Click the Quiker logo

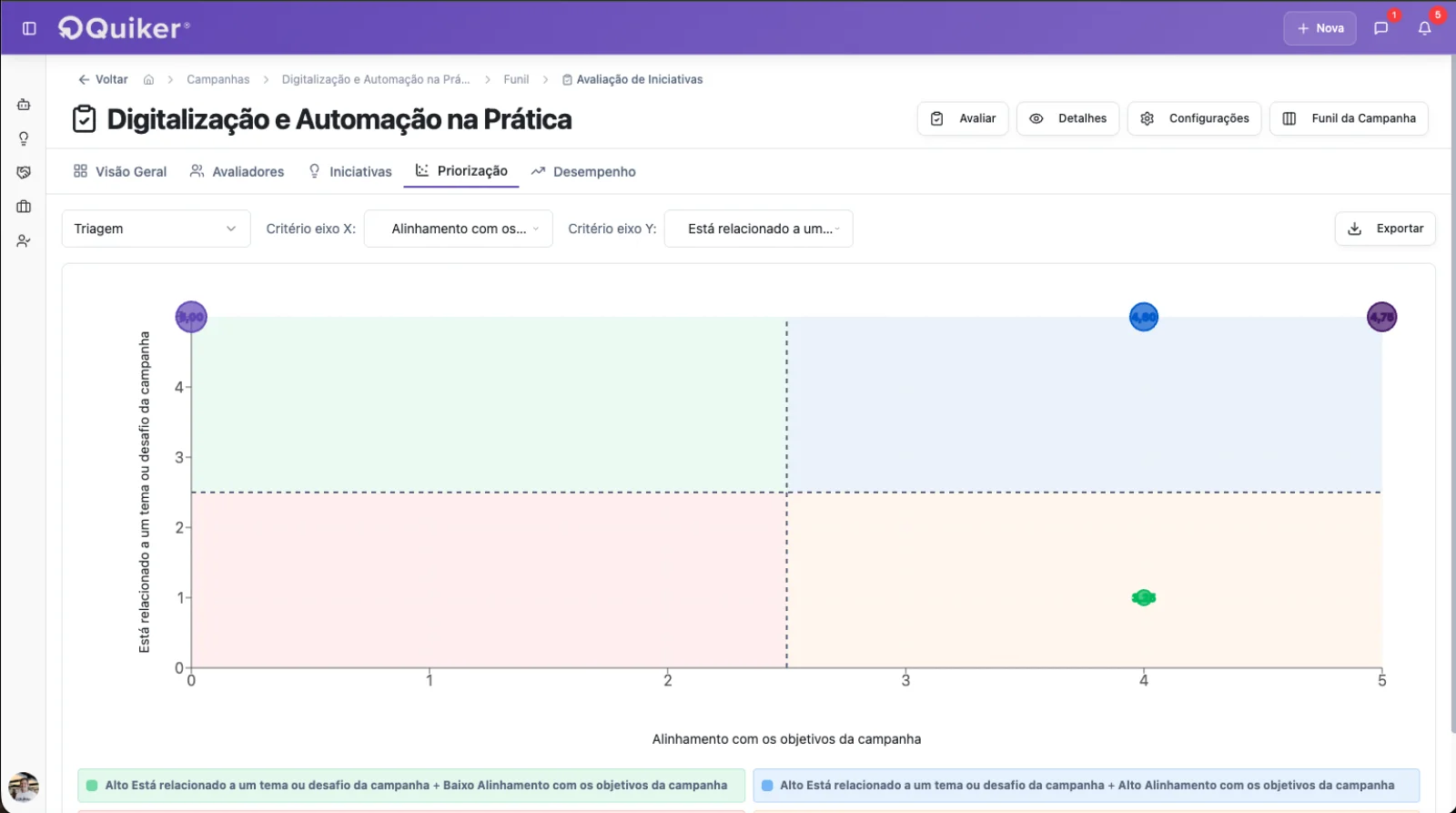pyautogui.click(x=124, y=28)
